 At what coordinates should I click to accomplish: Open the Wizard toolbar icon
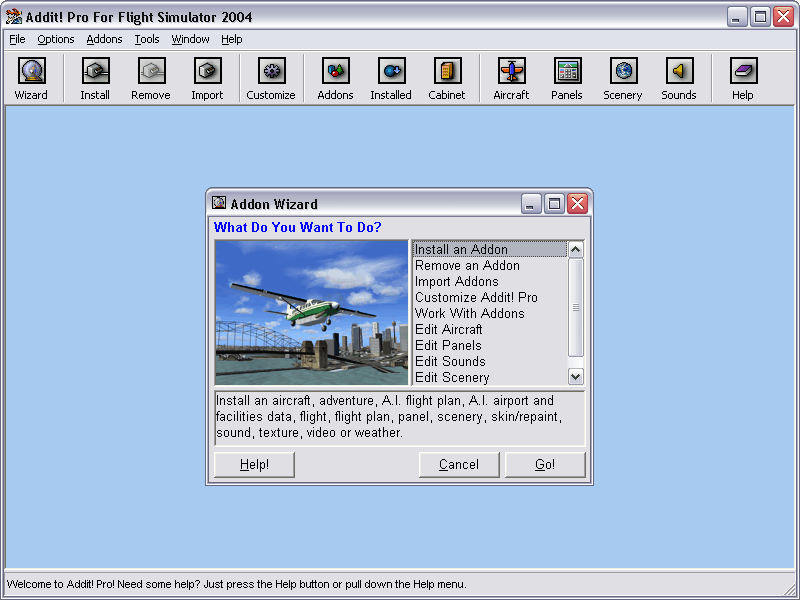pyautogui.click(x=32, y=71)
